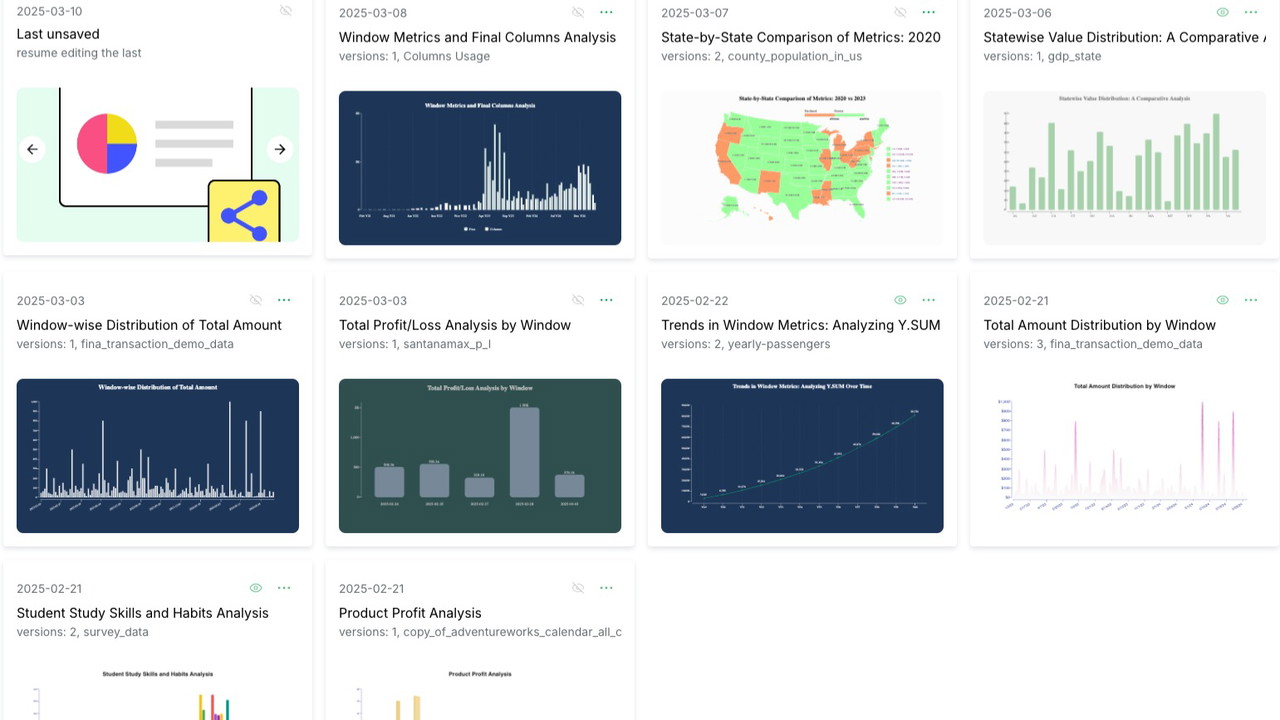This screenshot has width=1280, height=720.
Task: Open more options for Window Metrics and Final Columns
Action: [606, 12]
